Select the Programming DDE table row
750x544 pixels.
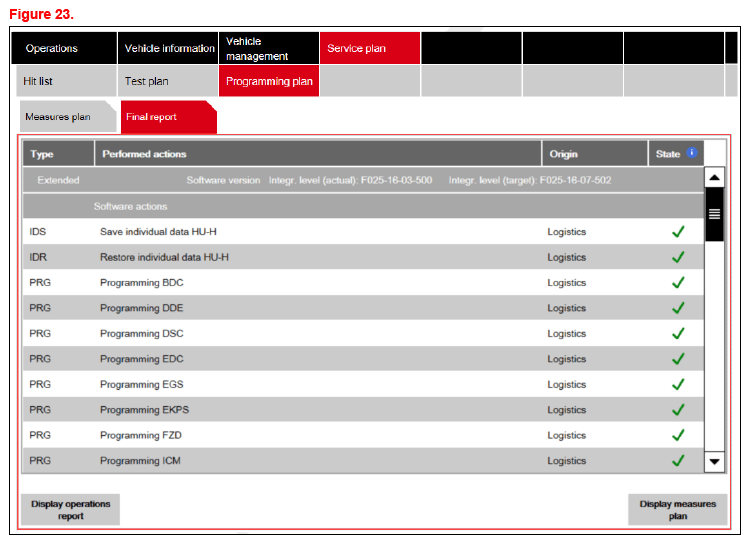coord(360,309)
